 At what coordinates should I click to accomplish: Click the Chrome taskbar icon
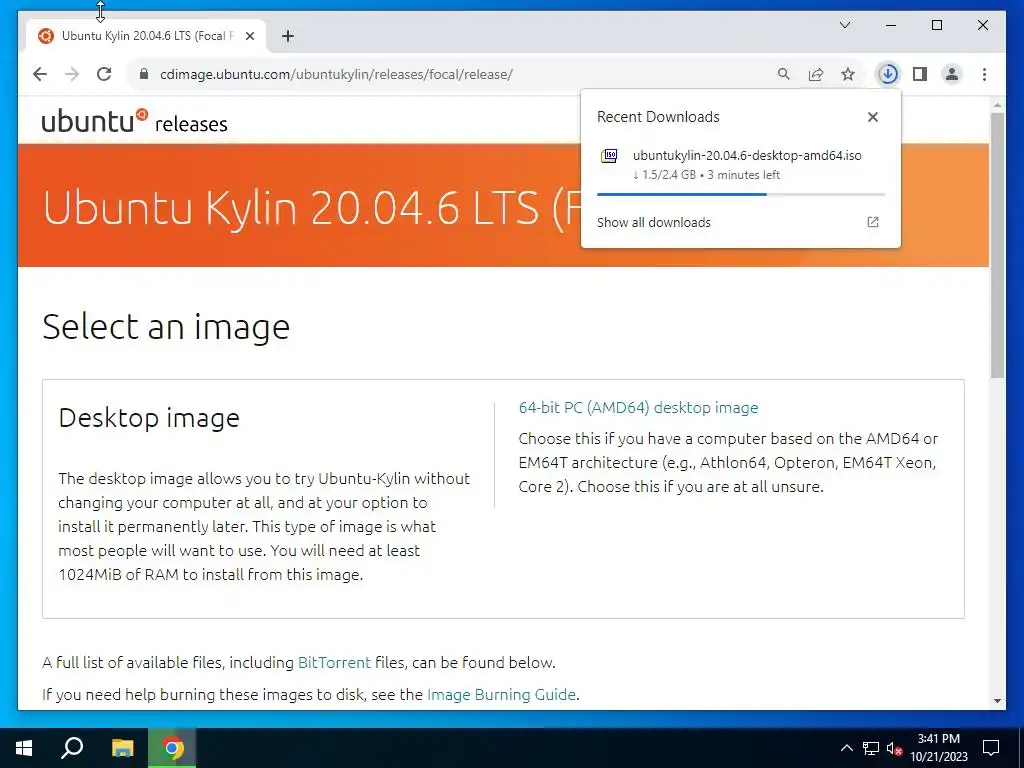pos(172,748)
